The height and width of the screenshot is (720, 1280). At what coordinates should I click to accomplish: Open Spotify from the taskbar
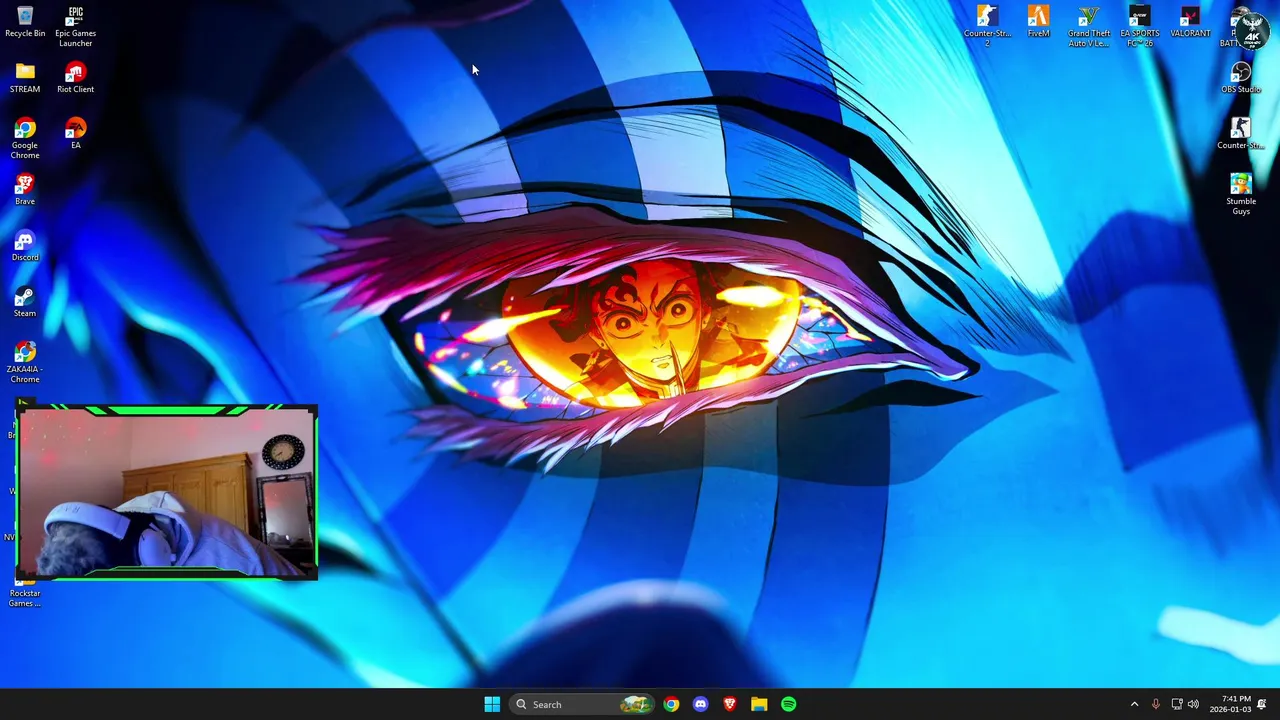[x=789, y=704]
